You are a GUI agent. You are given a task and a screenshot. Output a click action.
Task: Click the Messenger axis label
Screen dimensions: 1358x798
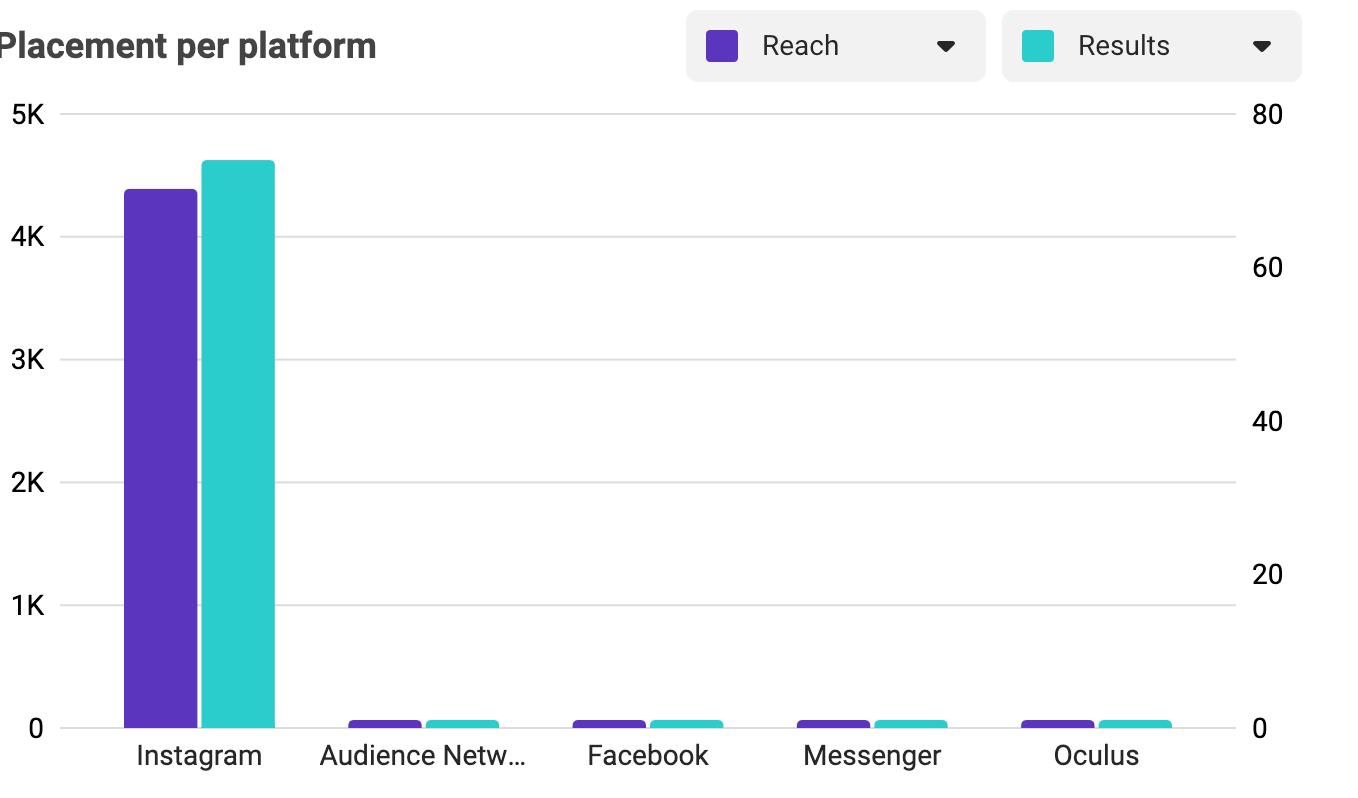[x=872, y=755]
